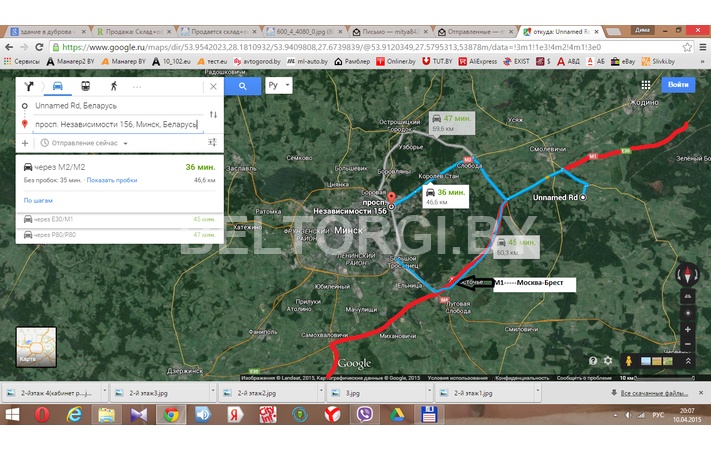
Task: Click the 45 мин. alternate route label
Action: pyautogui.click(x=516, y=247)
